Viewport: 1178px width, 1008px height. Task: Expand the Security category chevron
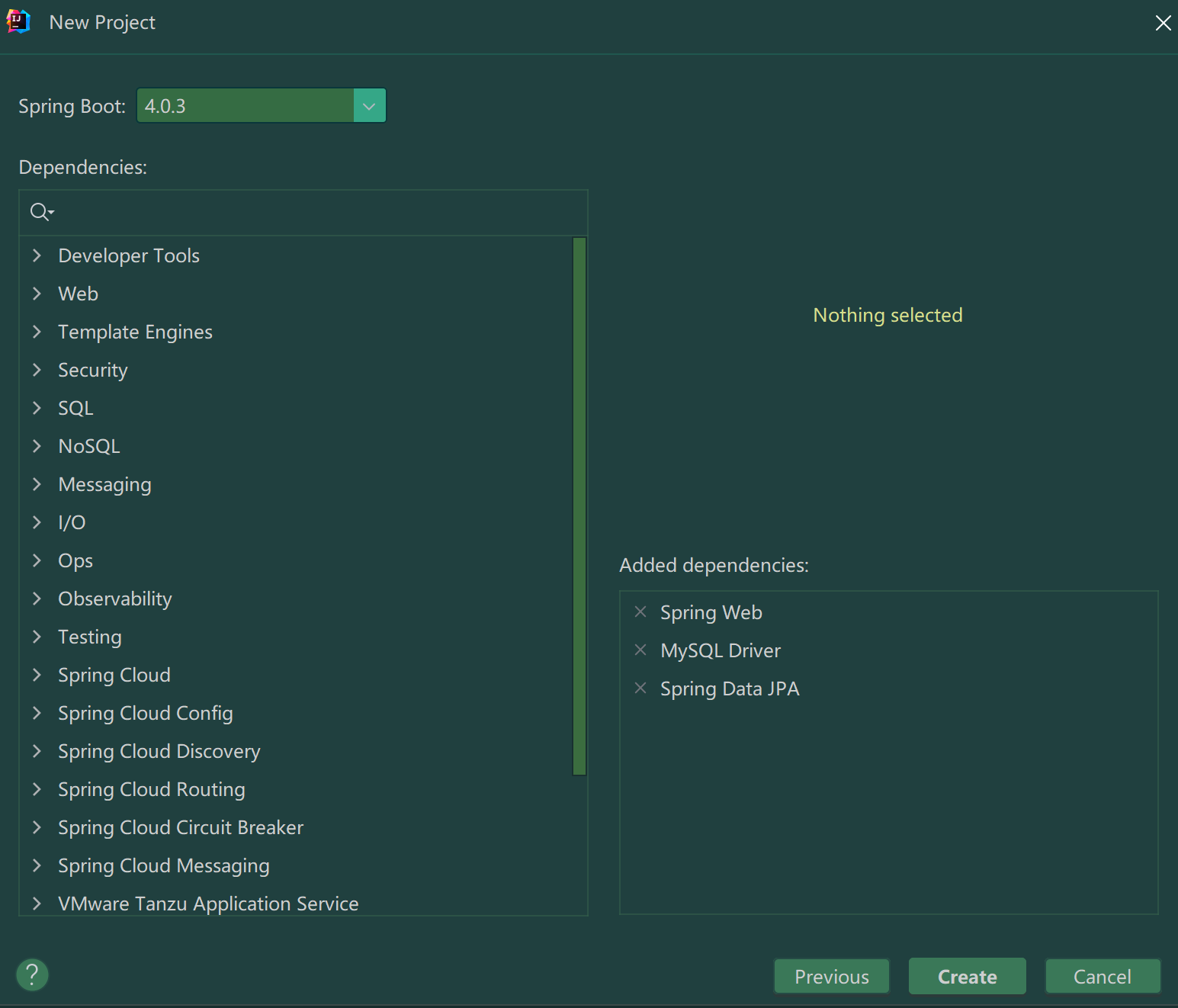point(37,370)
